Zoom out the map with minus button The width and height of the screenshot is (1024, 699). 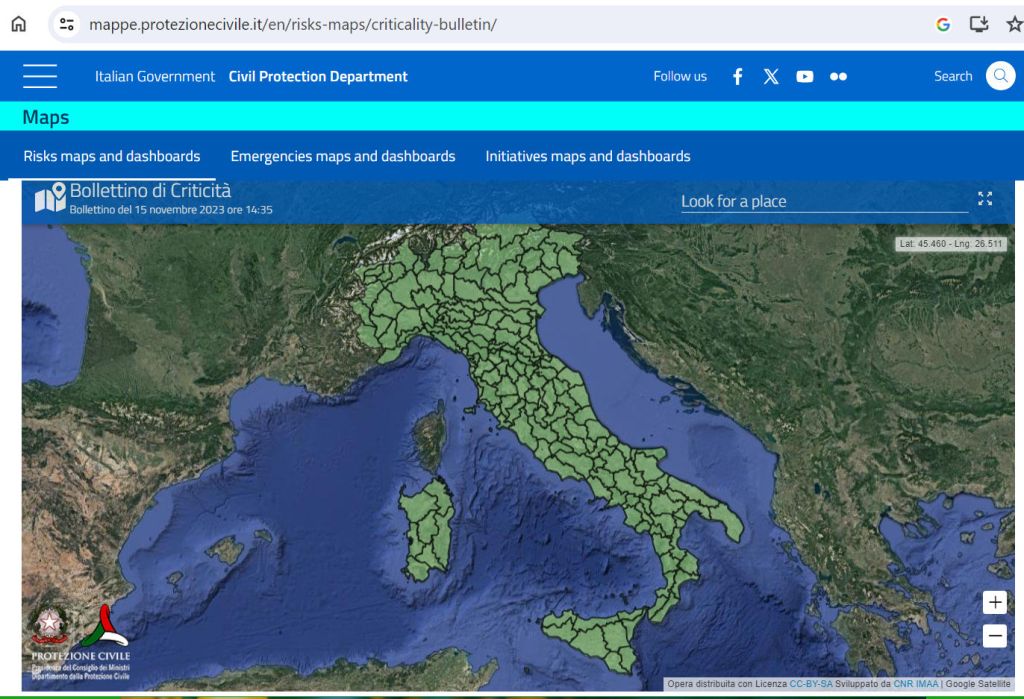(x=994, y=635)
